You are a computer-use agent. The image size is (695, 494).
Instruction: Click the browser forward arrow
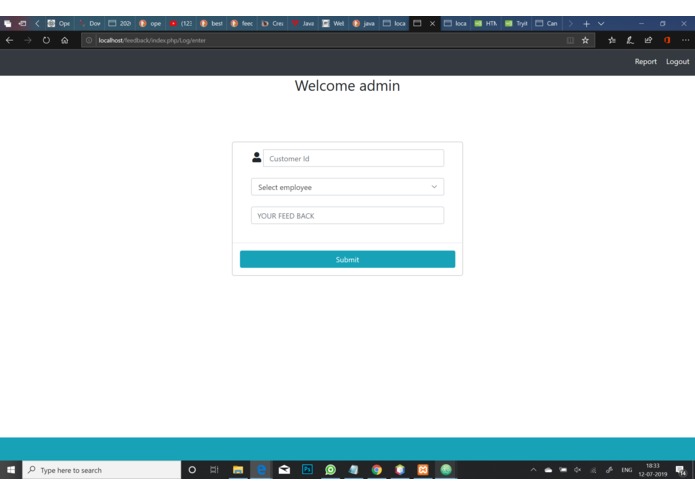(x=27, y=40)
